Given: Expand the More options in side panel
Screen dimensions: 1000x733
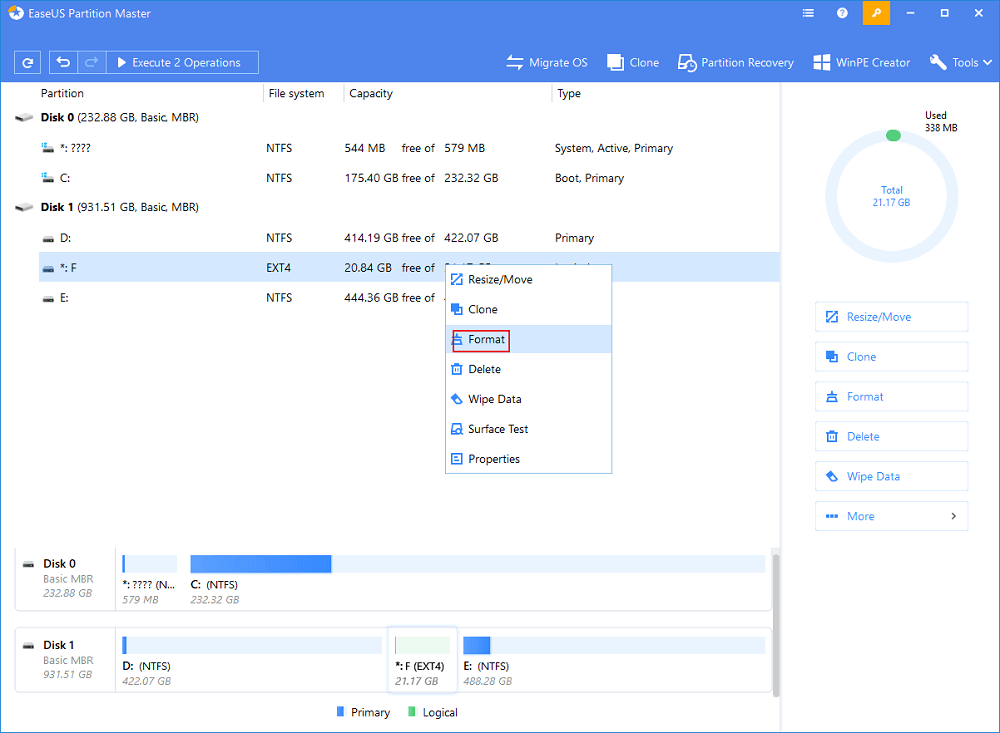Looking at the screenshot, I should 891,516.
